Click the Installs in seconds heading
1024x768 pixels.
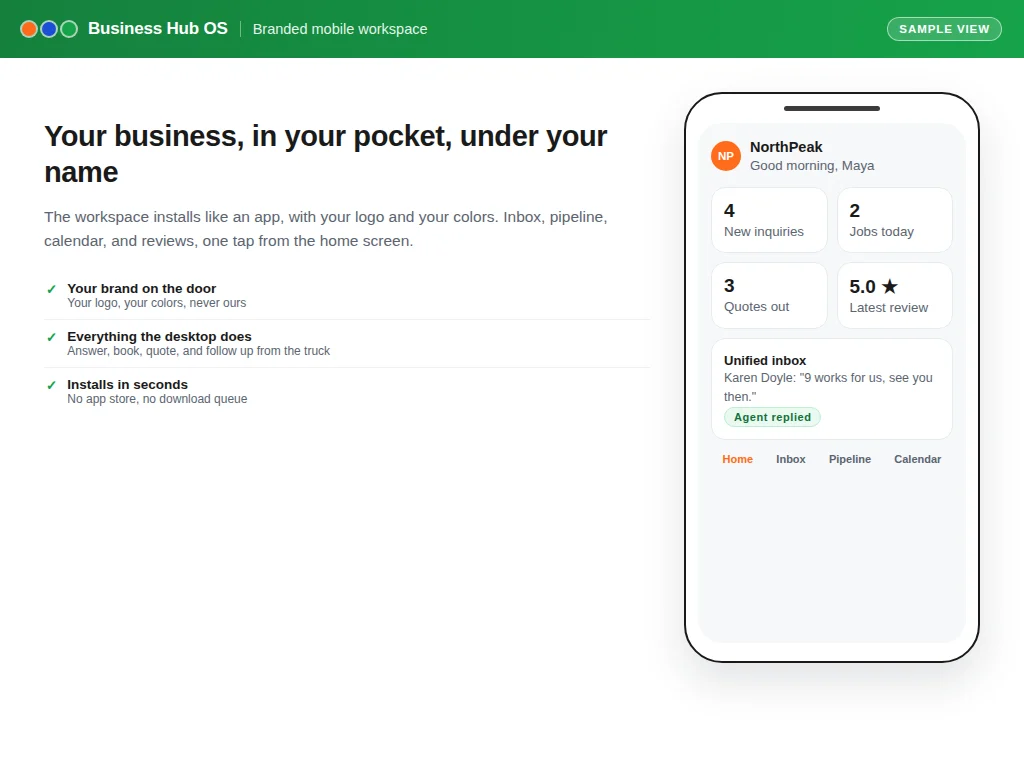point(127,385)
